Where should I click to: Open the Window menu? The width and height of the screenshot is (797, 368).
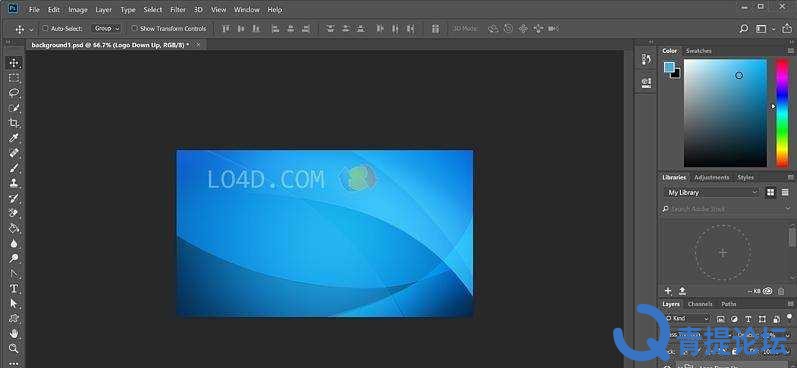point(247,10)
